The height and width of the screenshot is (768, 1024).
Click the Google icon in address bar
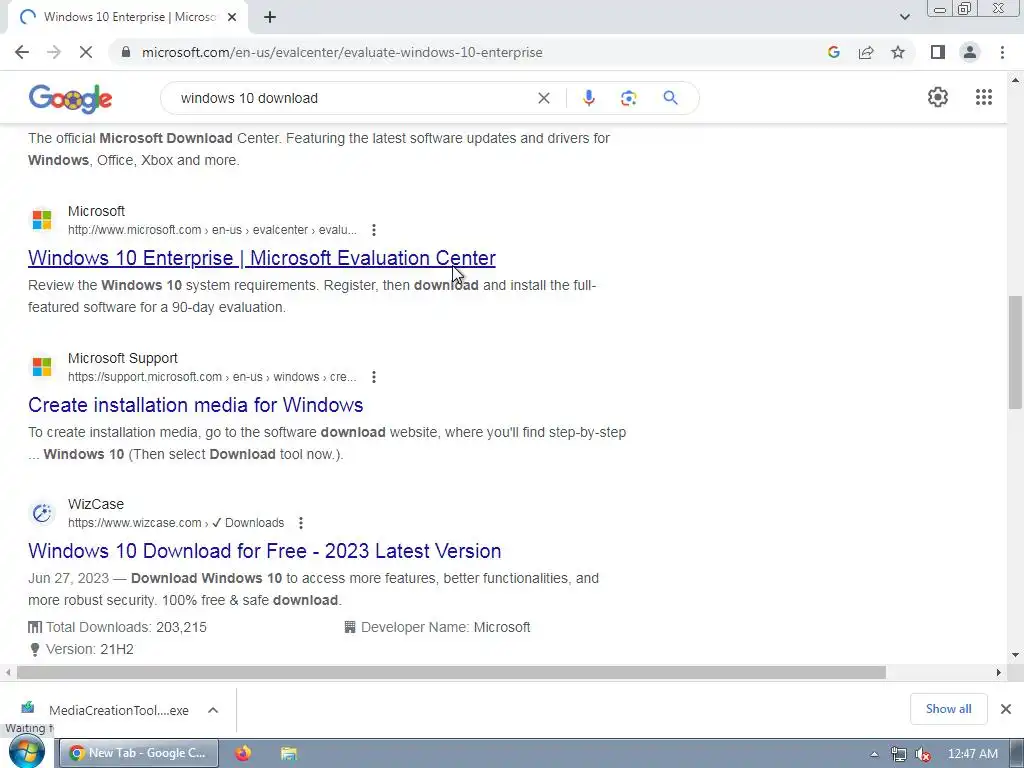(833, 52)
